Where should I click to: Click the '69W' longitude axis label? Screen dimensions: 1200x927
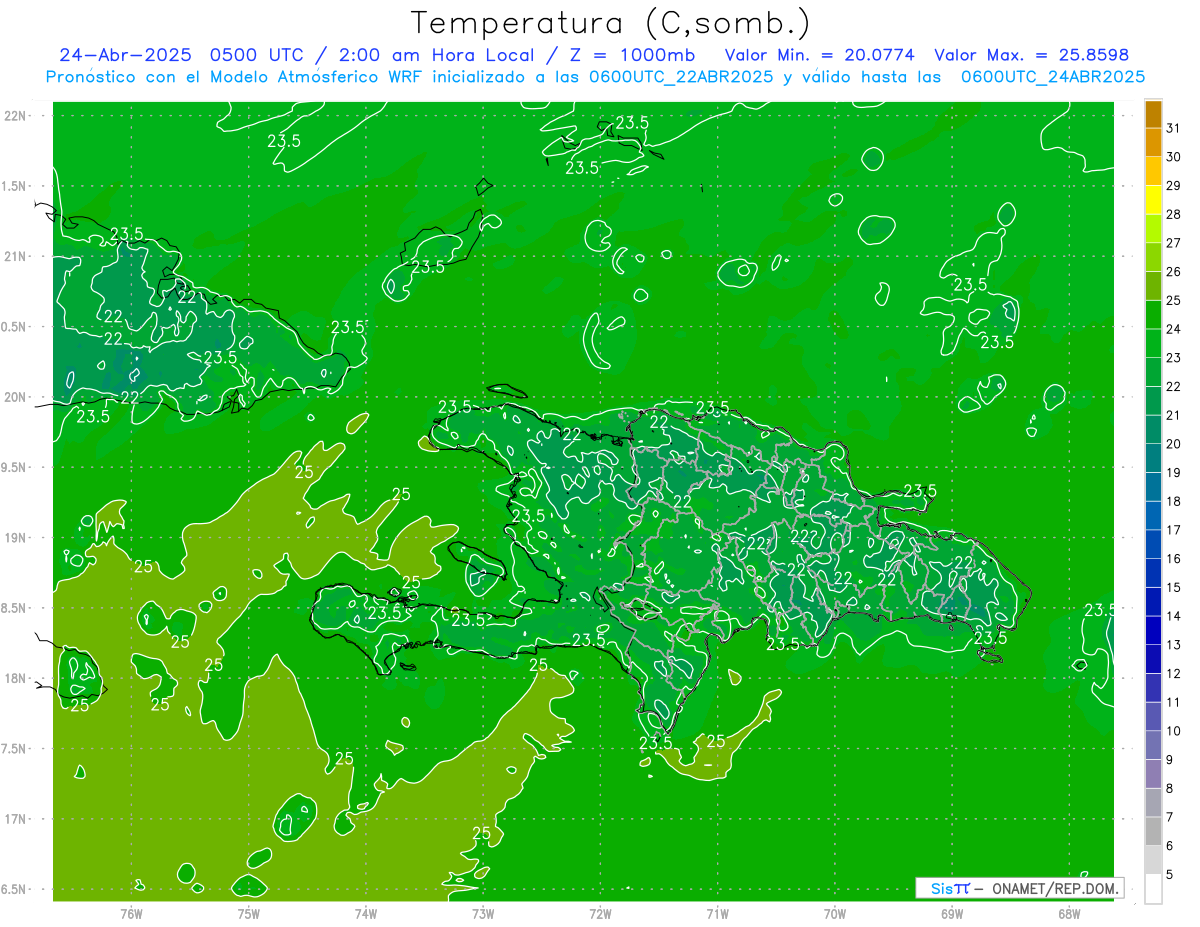[x=952, y=913]
